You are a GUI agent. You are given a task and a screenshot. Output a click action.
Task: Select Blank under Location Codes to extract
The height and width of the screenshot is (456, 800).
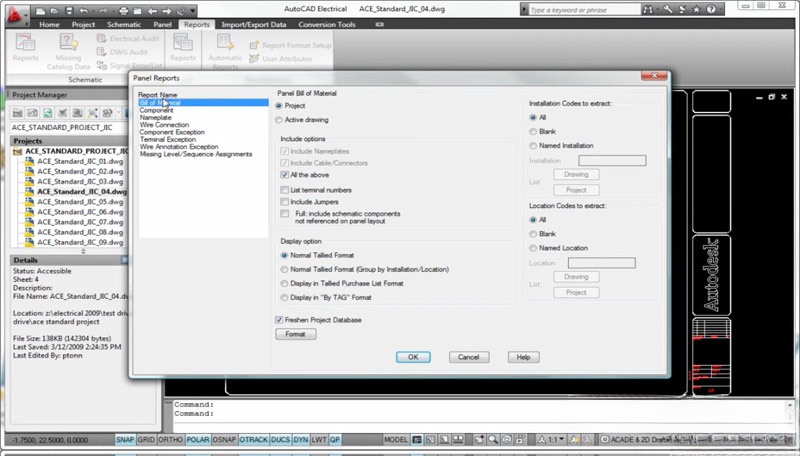point(533,234)
